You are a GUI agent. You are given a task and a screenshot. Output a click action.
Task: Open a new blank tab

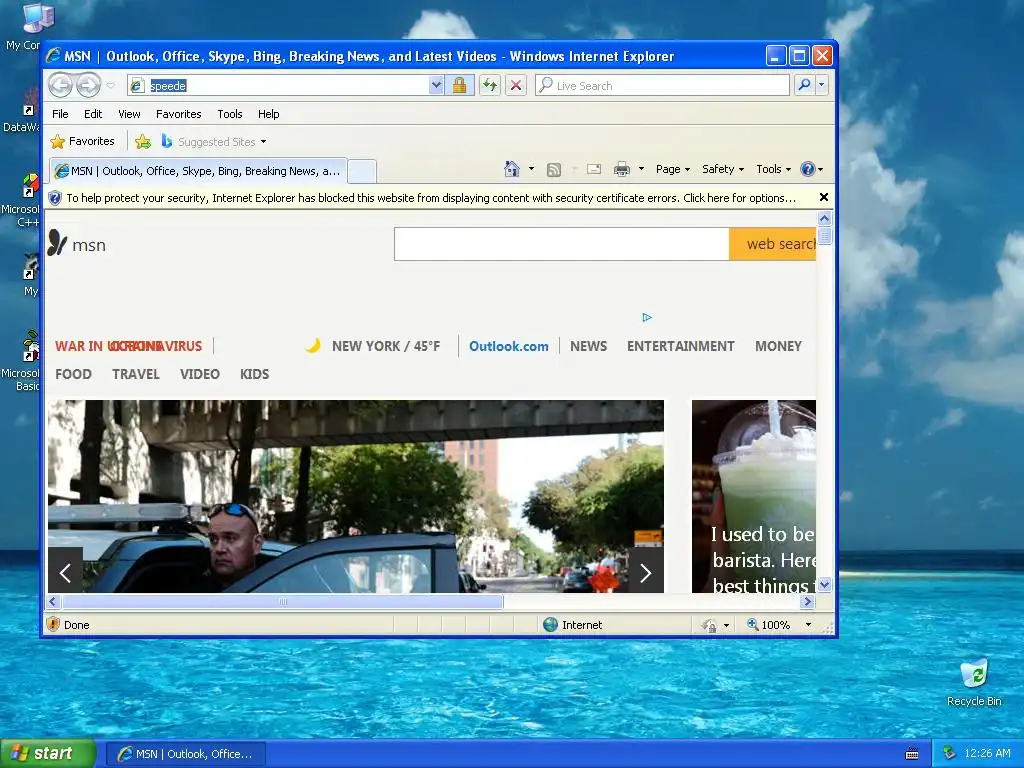click(362, 171)
